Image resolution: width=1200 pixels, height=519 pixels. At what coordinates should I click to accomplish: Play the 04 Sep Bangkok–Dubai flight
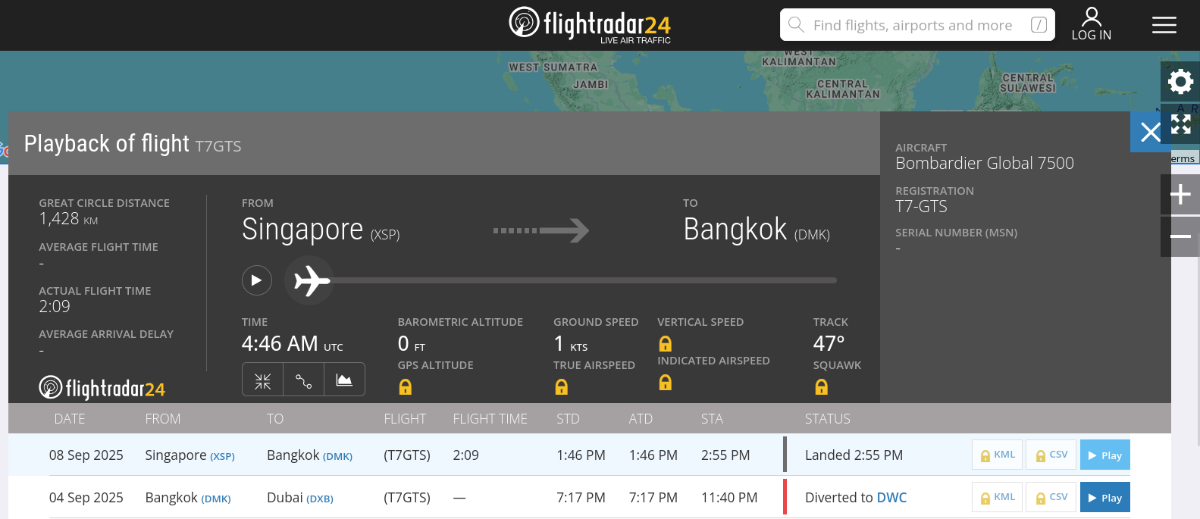(x=1104, y=497)
